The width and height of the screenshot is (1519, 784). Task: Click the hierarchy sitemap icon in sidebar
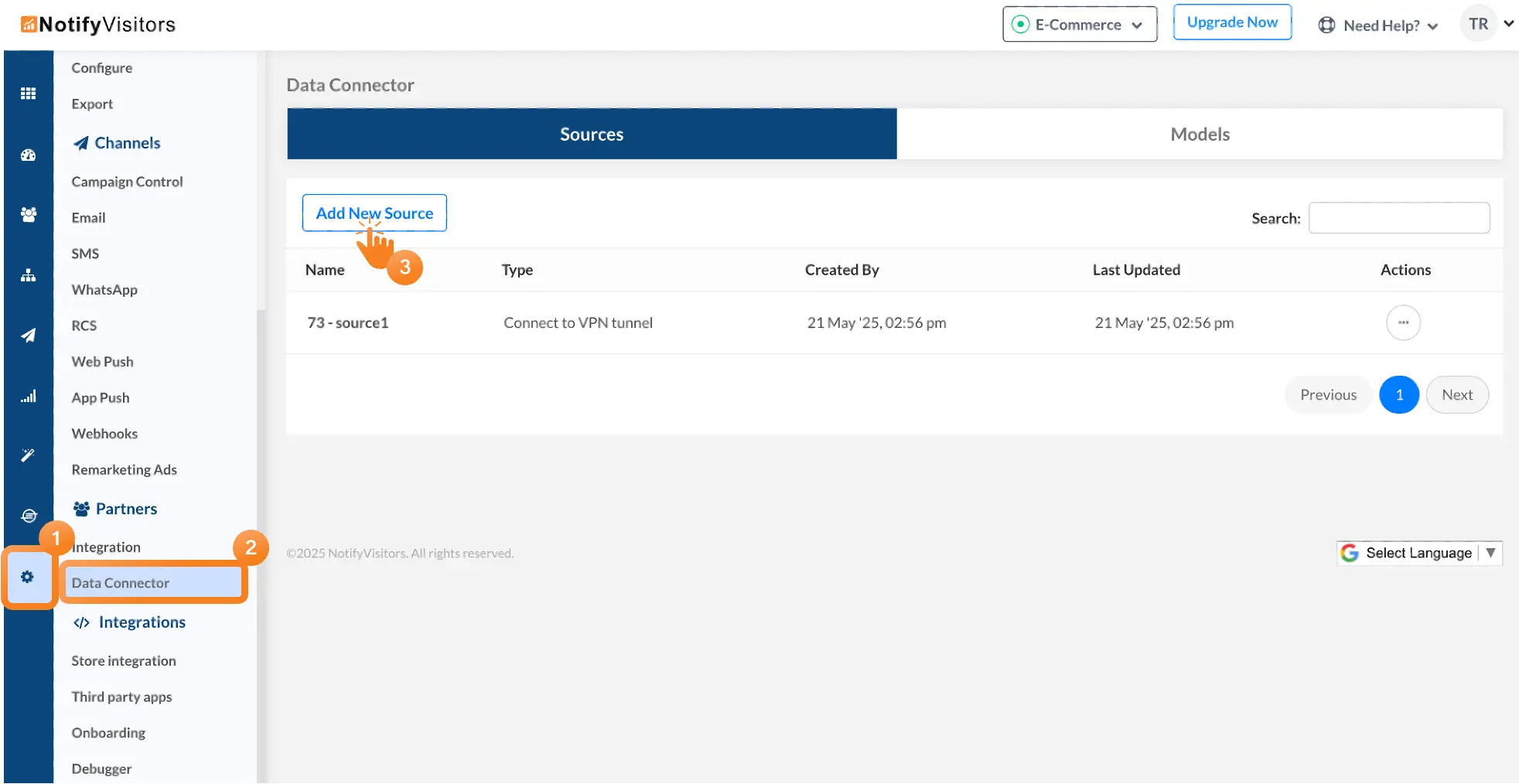click(28, 275)
